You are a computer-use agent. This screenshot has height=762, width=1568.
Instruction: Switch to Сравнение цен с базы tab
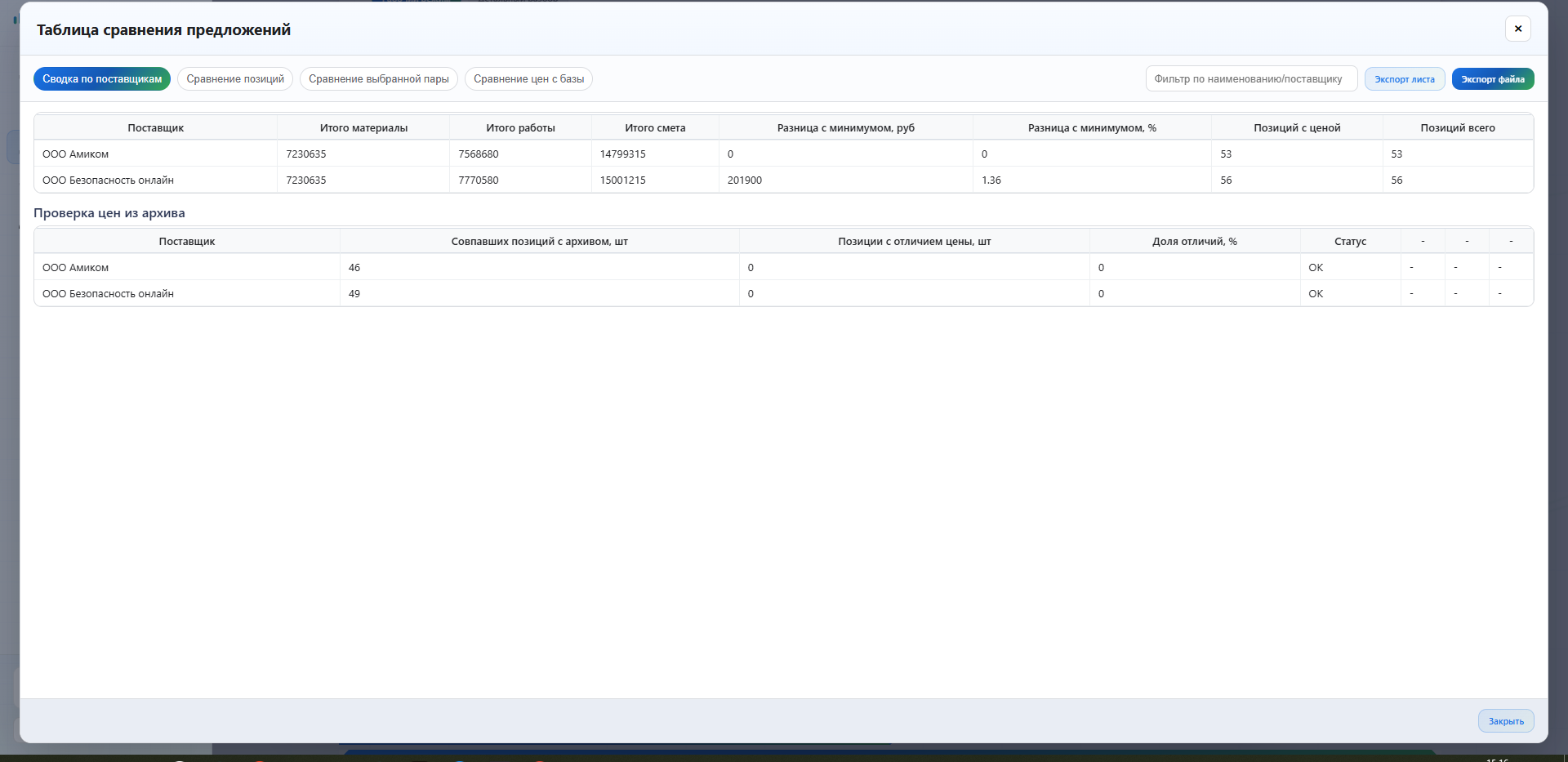pos(529,79)
